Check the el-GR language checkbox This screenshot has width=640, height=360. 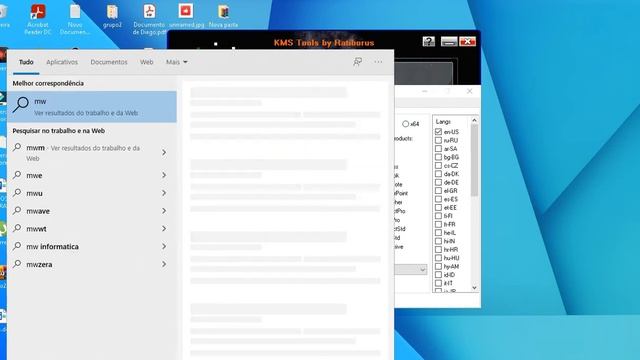click(438, 191)
